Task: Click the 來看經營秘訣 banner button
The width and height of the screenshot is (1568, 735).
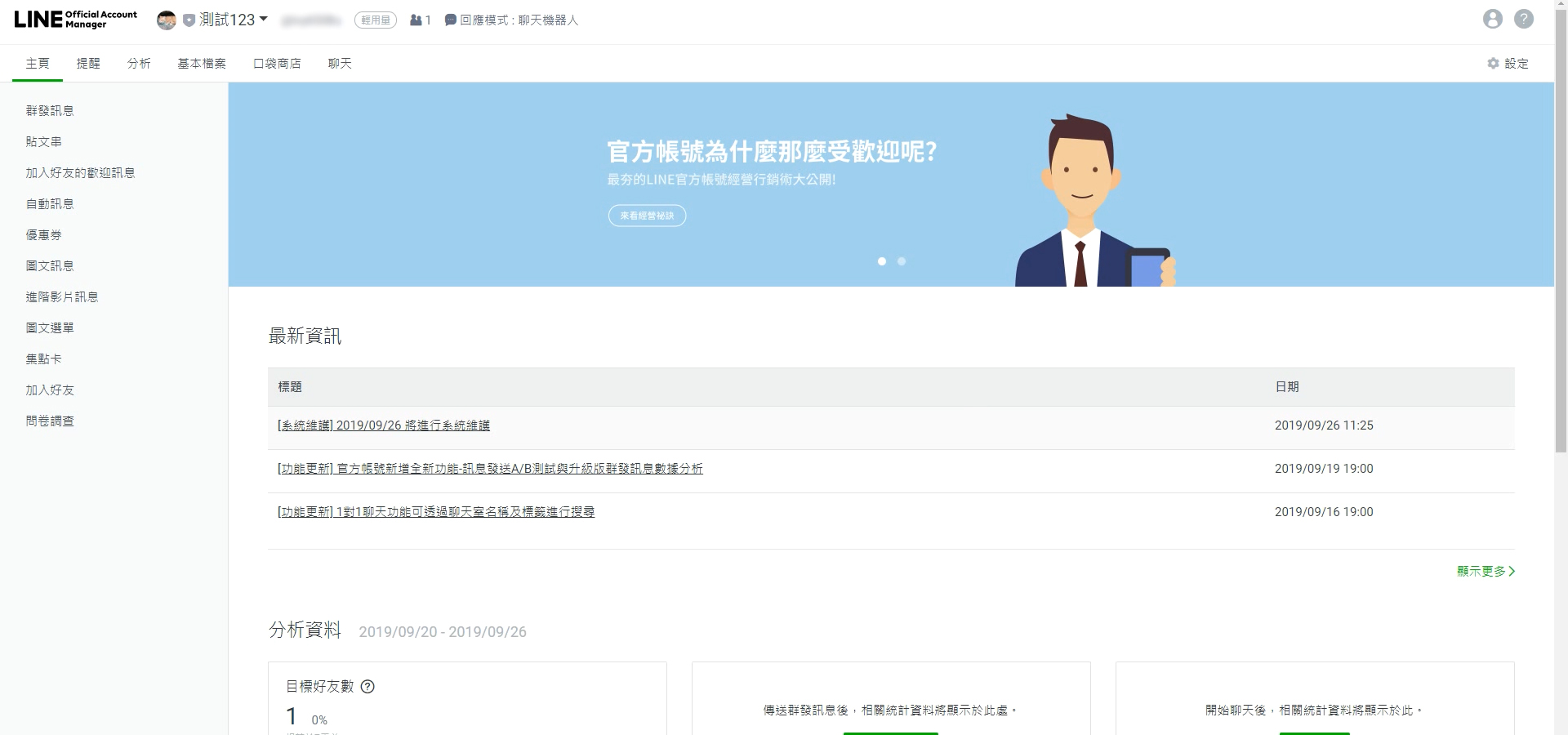Action: pos(647,216)
